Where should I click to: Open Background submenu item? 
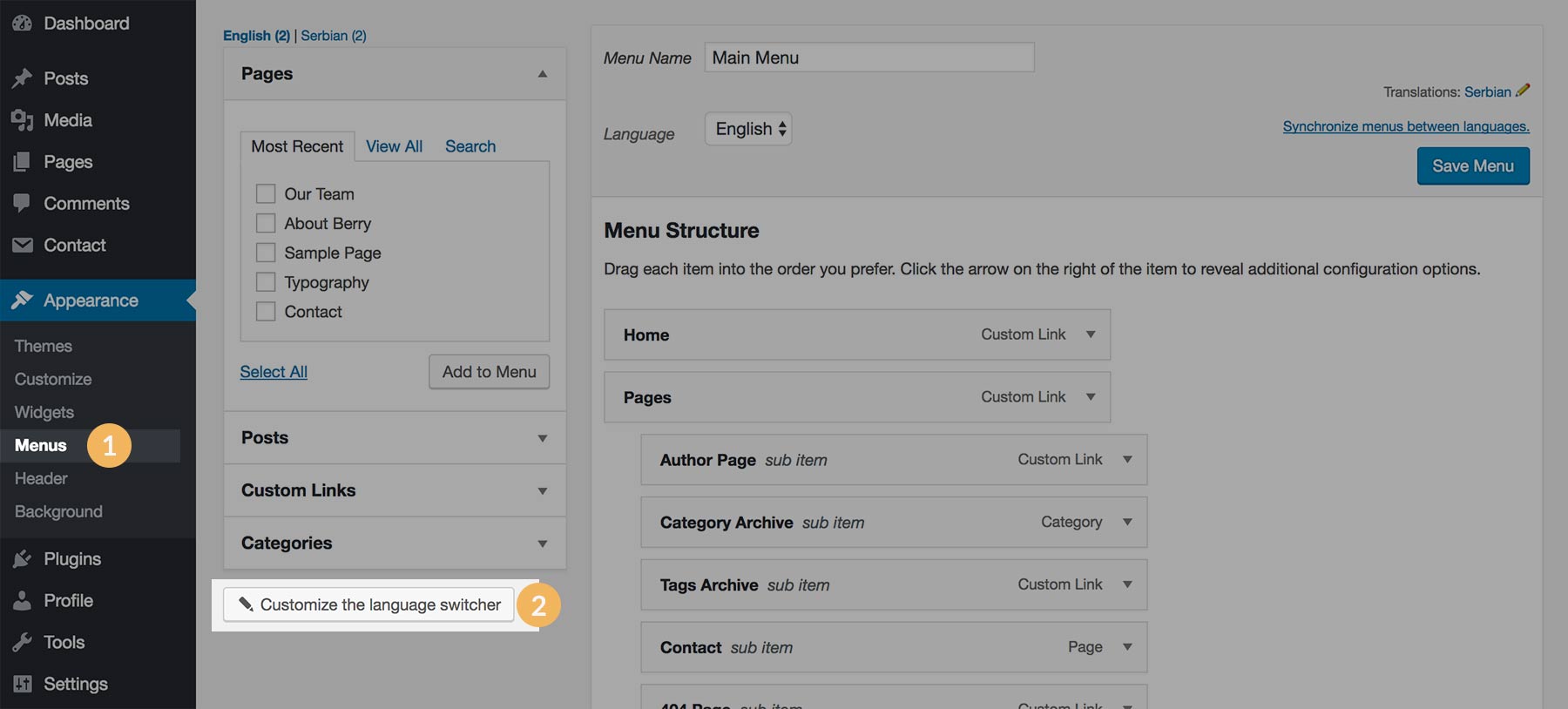(58, 511)
